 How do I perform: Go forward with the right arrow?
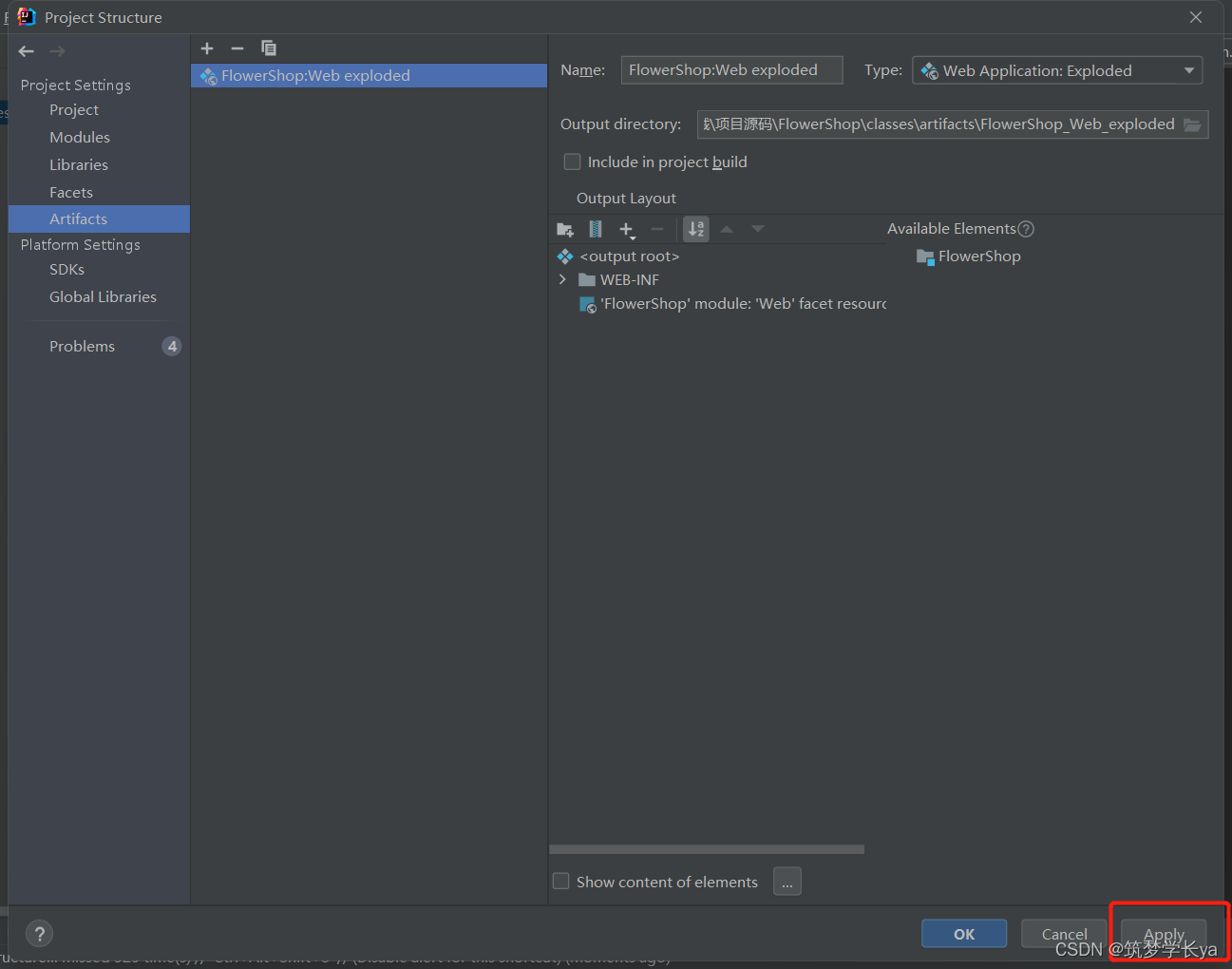[x=58, y=51]
